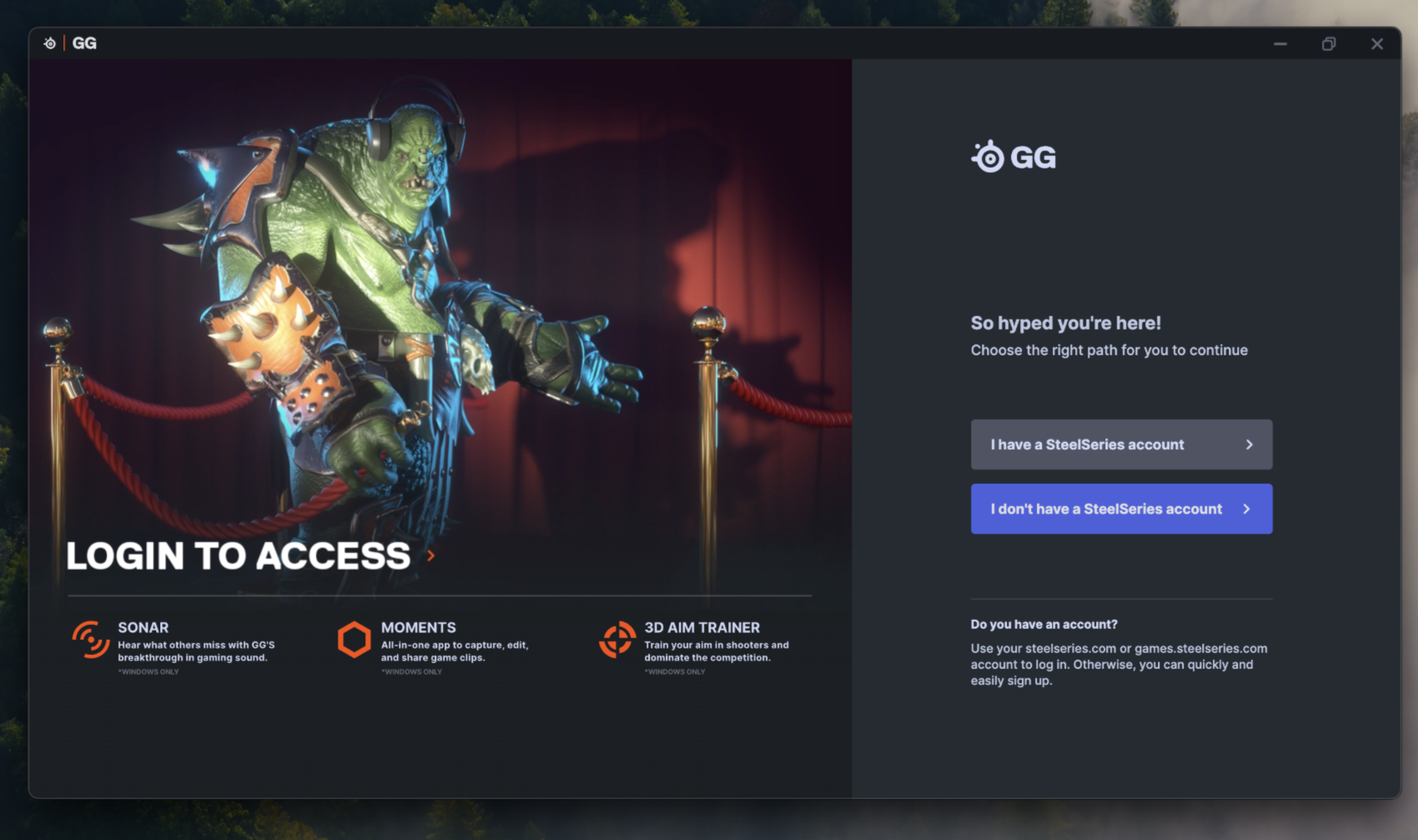
Task: Click the Moments hexagon icon
Action: coord(354,640)
